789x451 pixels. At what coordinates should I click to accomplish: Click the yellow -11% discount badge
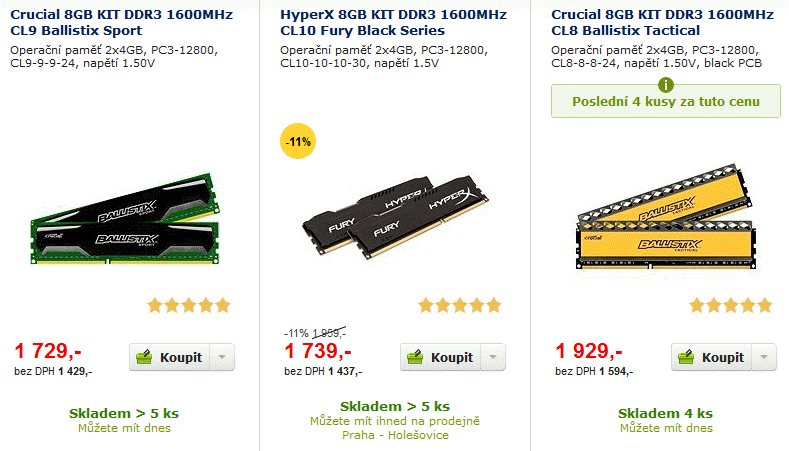(x=298, y=142)
